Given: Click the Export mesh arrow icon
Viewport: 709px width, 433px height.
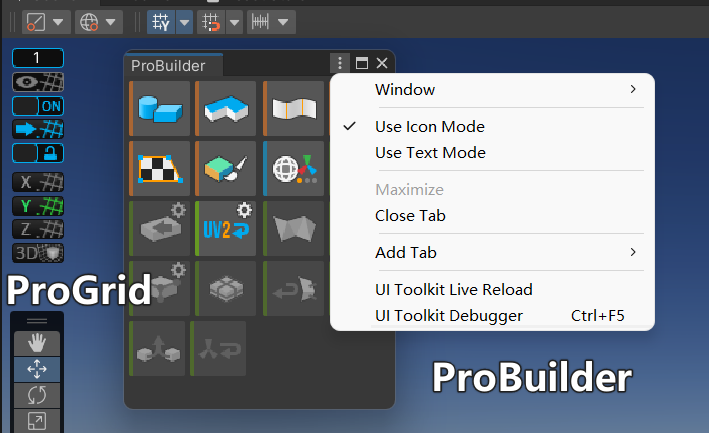Looking at the screenshot, I should (160, 230).
